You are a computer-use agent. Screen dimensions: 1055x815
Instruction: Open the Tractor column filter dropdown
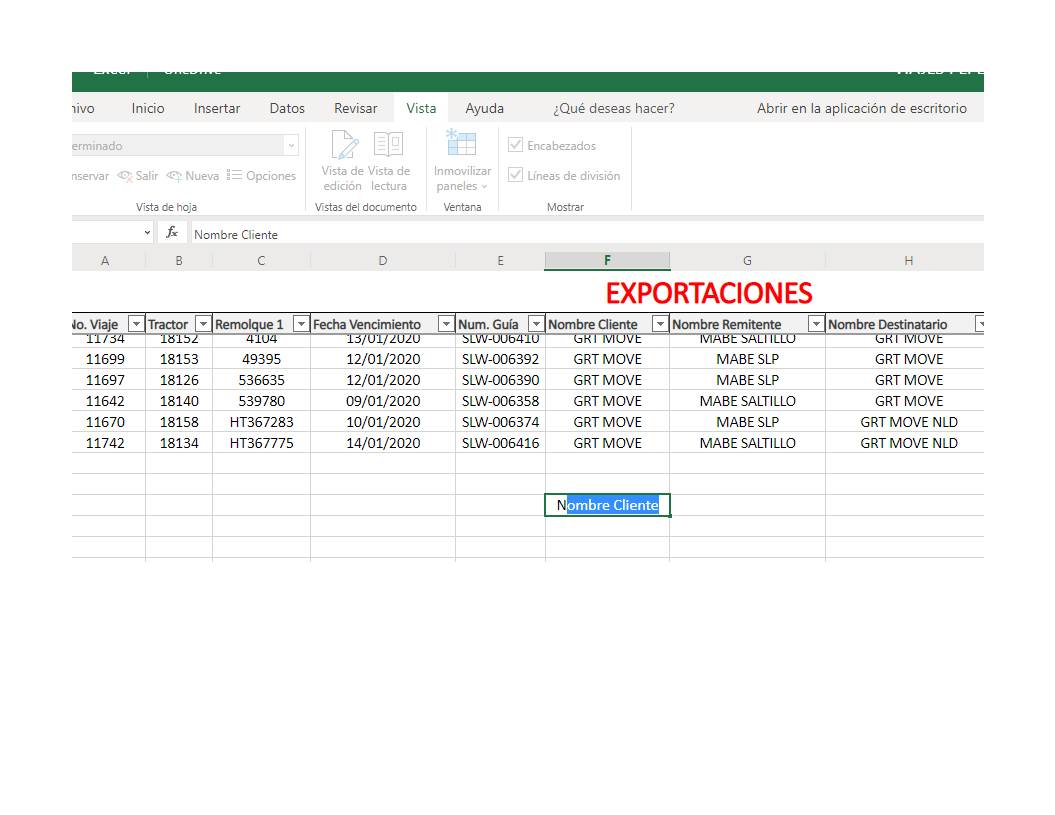tap(203, 324)
